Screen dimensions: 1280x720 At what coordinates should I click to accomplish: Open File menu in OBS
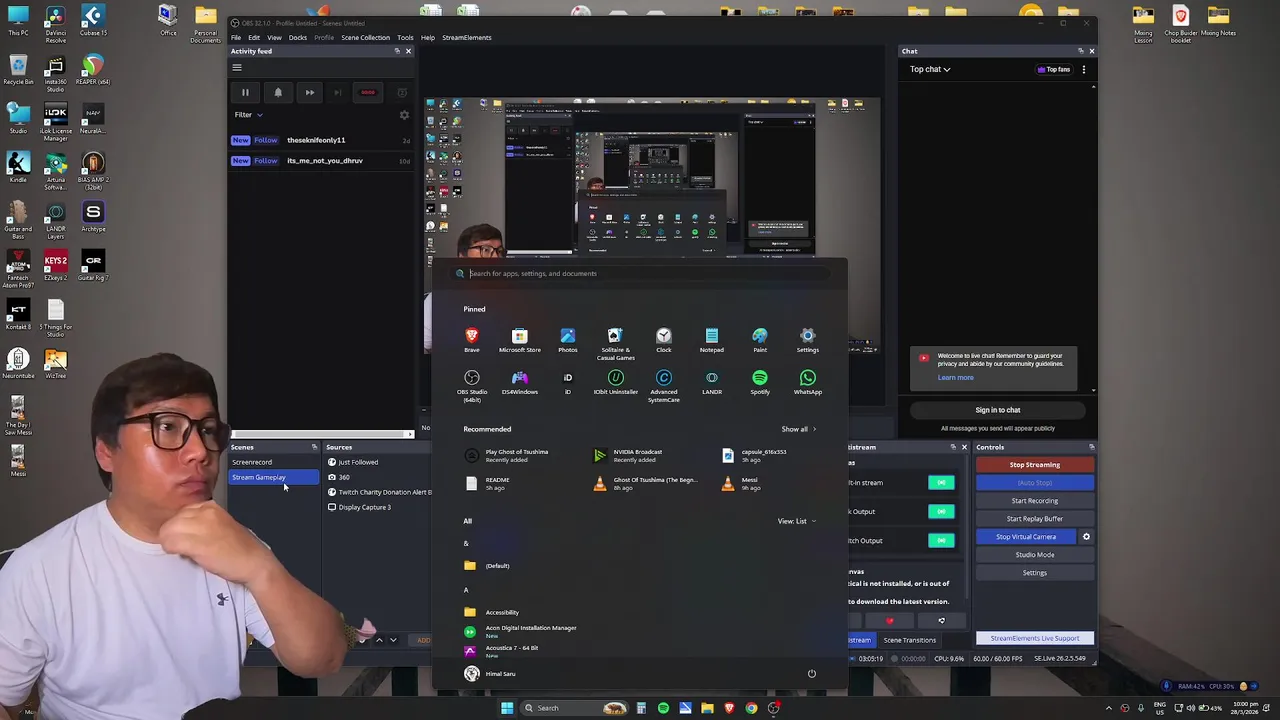236,37
